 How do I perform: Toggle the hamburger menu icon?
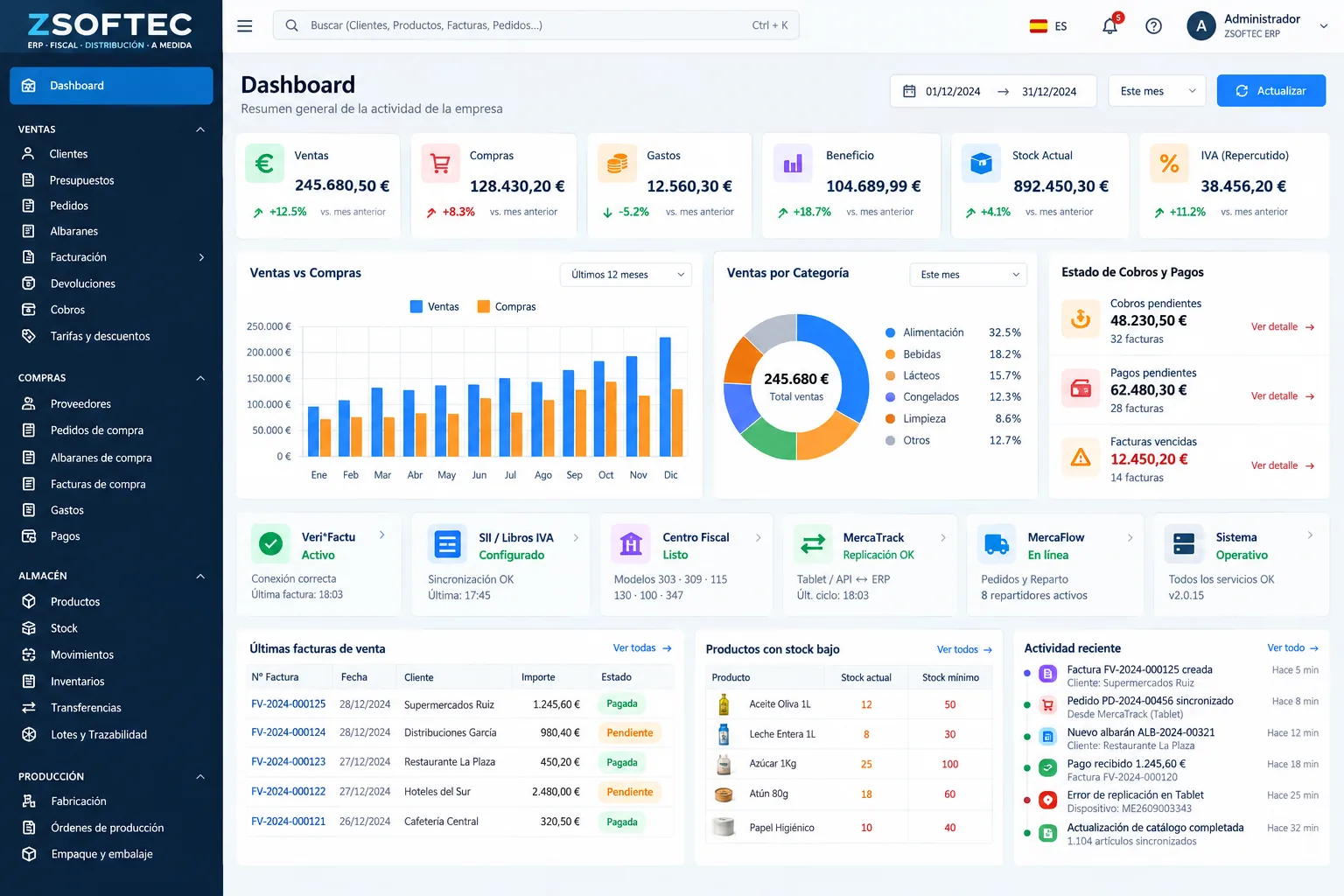tap(245, 26)
